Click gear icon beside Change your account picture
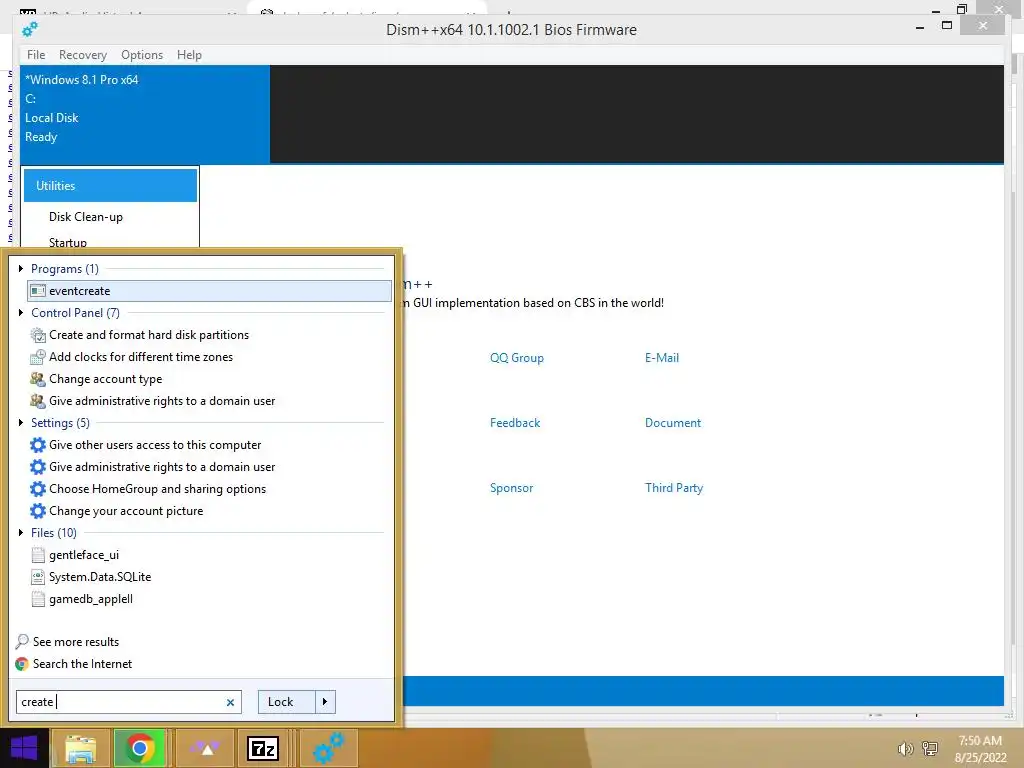This screenshot has height=768, width=1024. 38,511
